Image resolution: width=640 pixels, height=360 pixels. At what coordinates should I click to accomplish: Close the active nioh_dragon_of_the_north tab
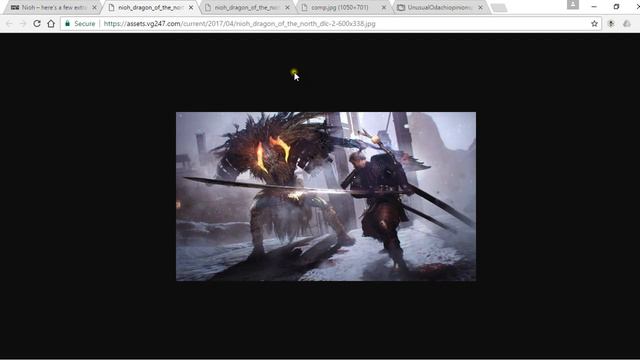pos(191,7)
